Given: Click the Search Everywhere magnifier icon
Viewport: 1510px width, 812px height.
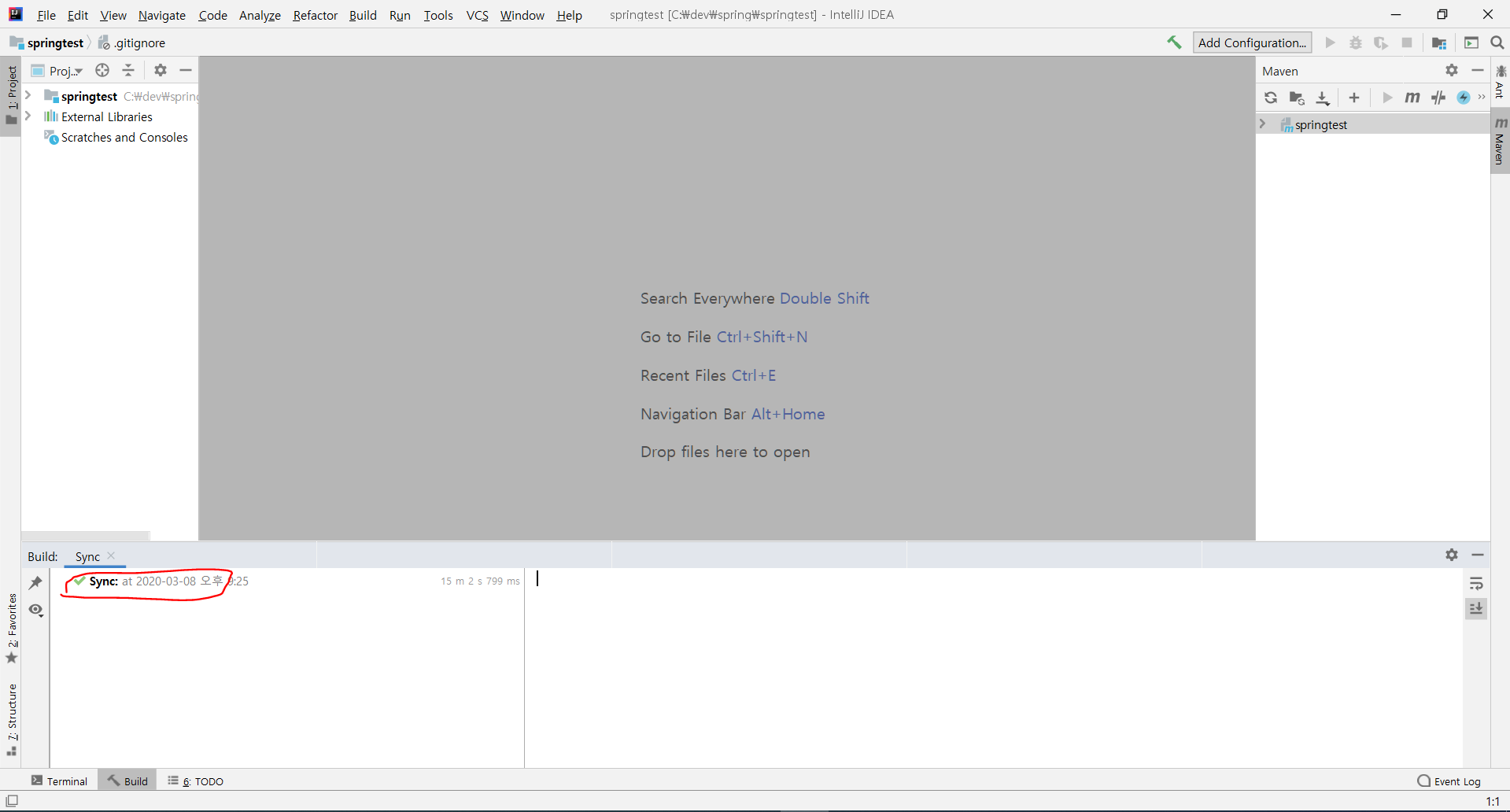Looking at the screenshot, I should coord(1497,42).
